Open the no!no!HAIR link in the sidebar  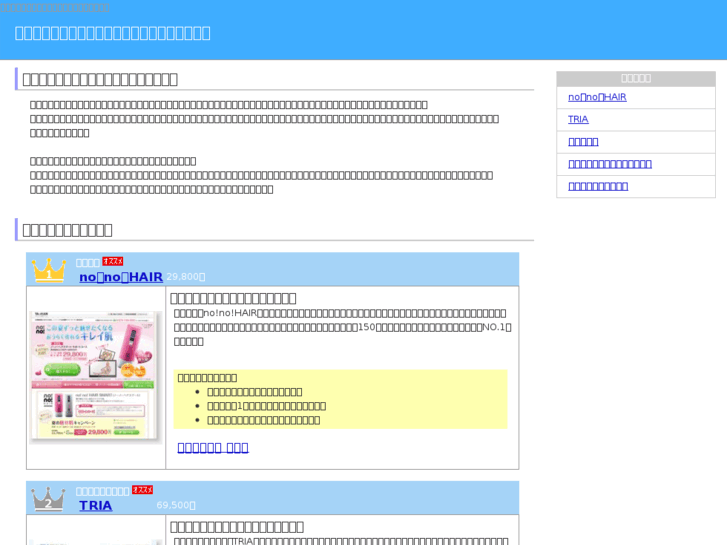(597, 97)
